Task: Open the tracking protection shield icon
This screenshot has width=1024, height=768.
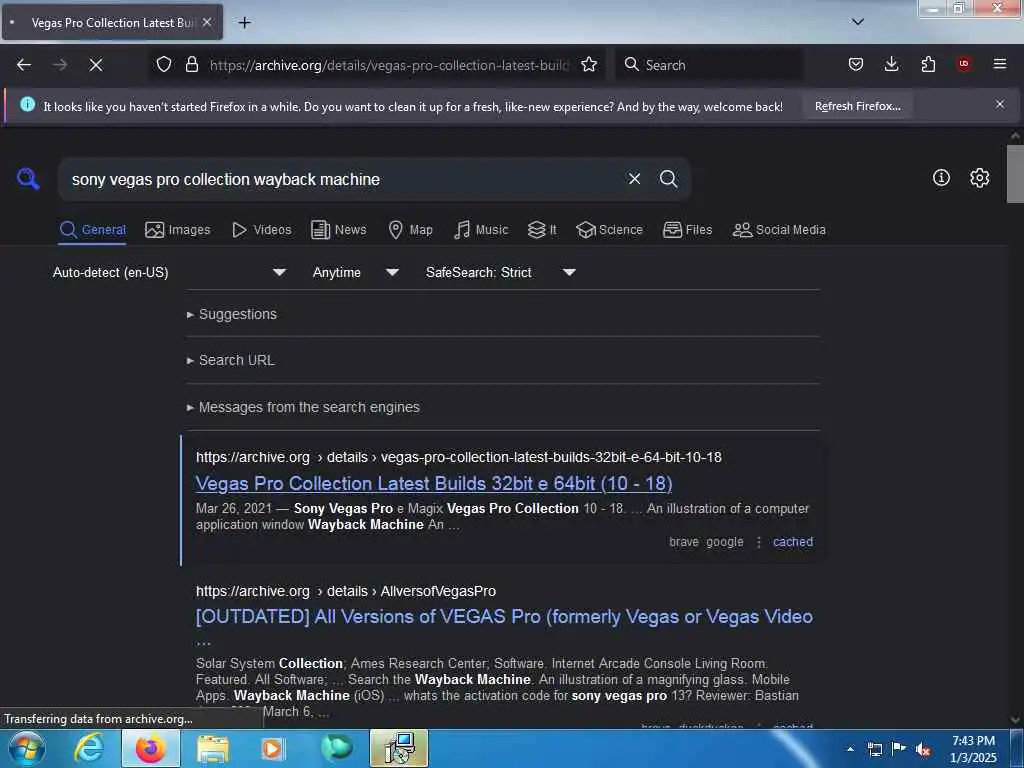Action: click(164, 65)
